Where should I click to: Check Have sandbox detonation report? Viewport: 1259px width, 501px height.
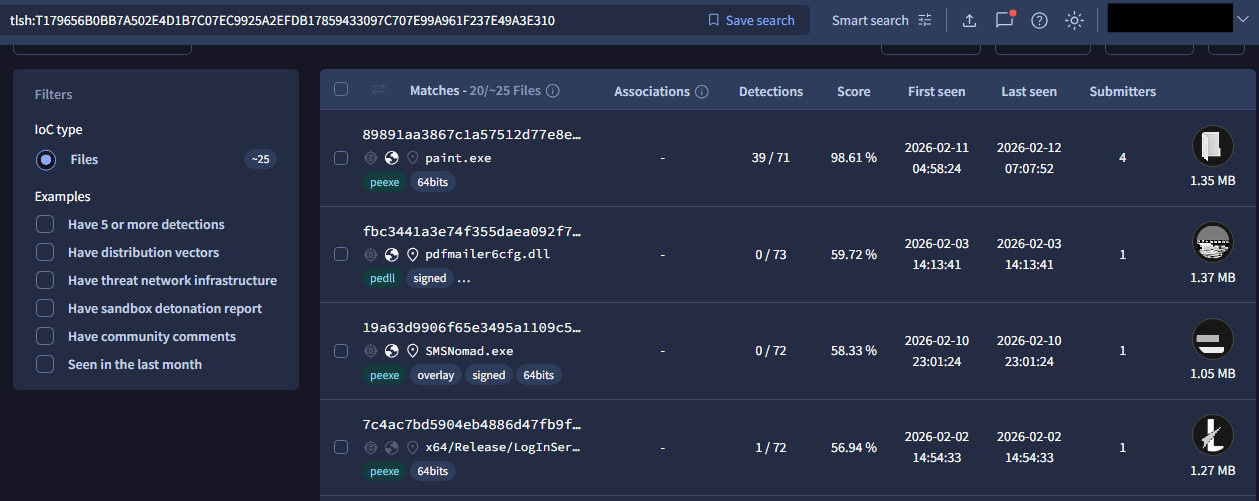(x=45, y=309)
